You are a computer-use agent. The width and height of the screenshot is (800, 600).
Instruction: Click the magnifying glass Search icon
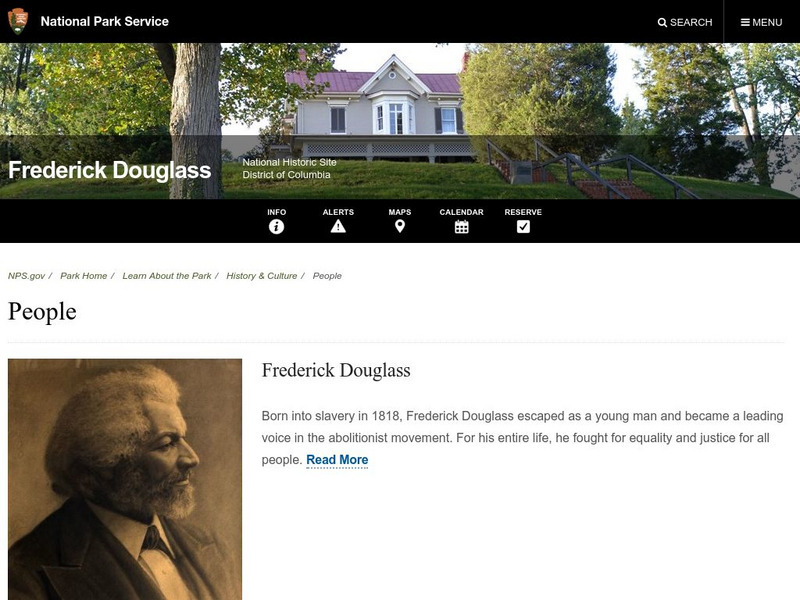point(662,22)
